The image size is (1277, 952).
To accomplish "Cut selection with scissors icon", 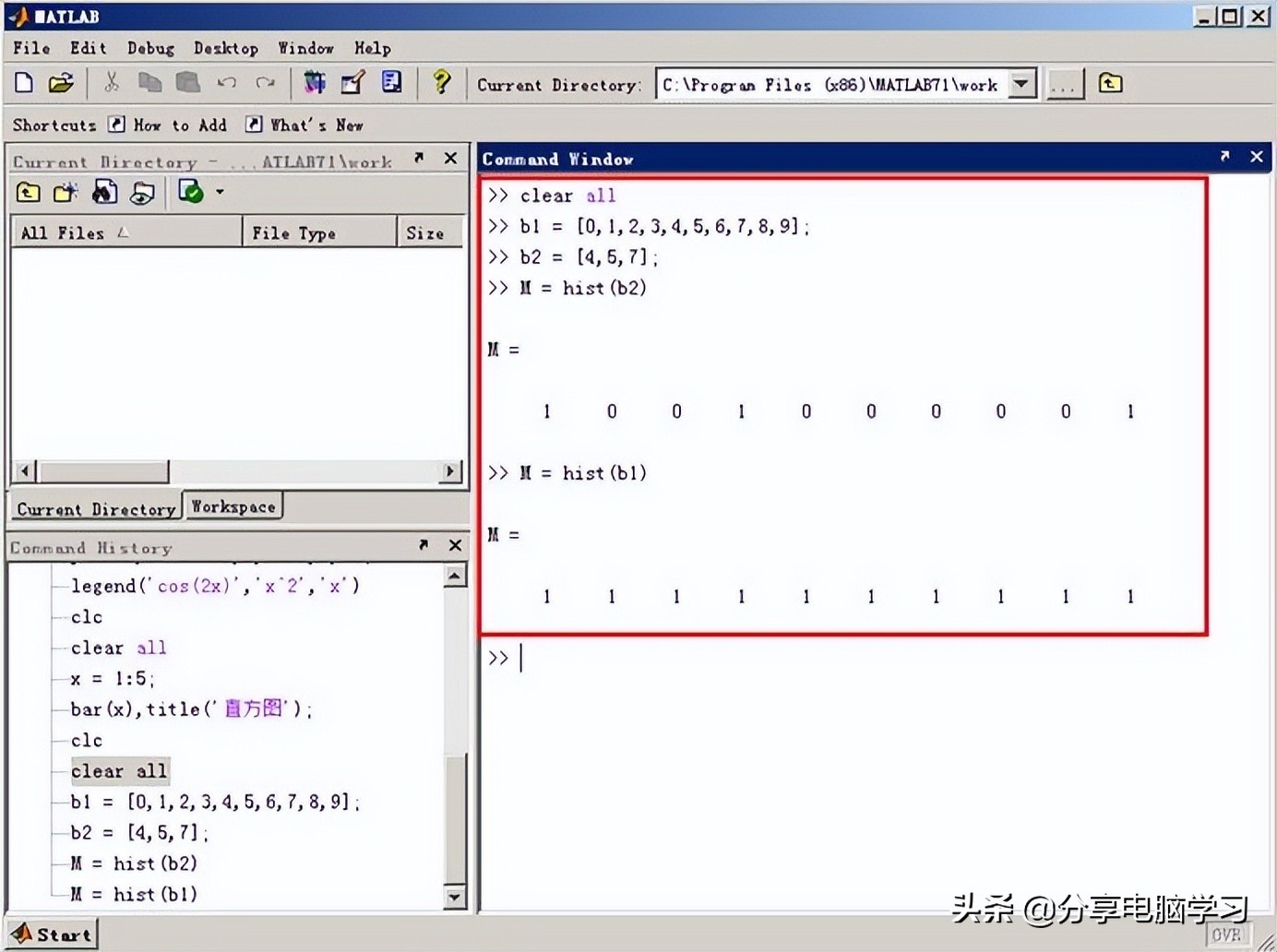I will (112, 83).
